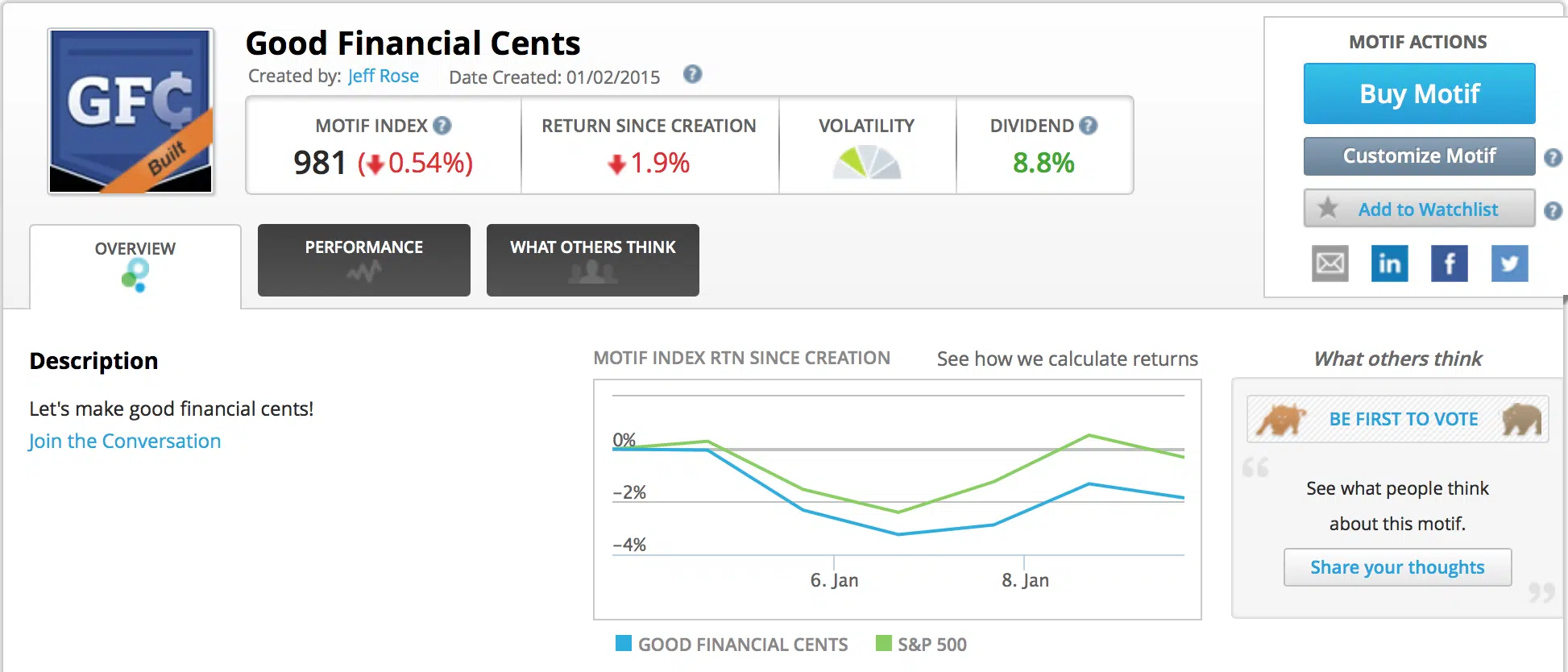The height and width of the screenshot is (672, 1568).
Task: Open Jeff Rose creator profile link
Action: [383, 76]
